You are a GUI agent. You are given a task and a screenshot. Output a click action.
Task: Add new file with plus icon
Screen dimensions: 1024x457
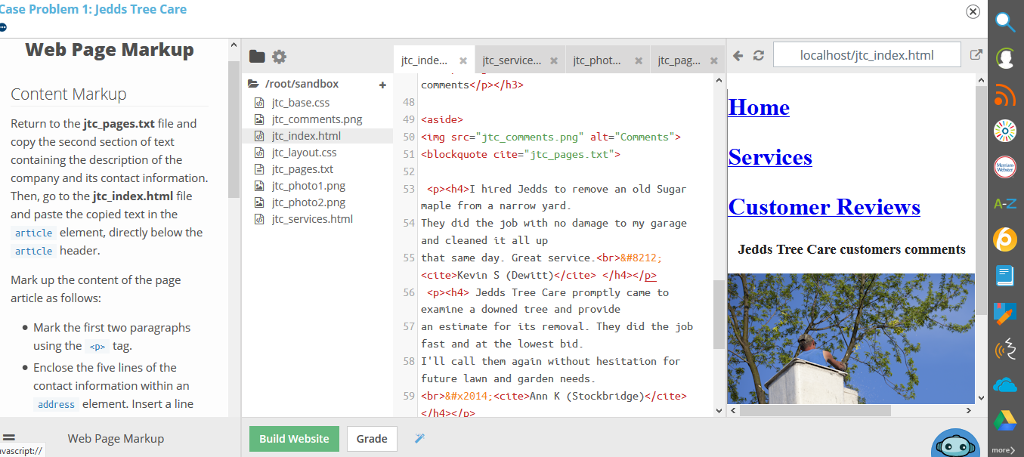(383, 85)
